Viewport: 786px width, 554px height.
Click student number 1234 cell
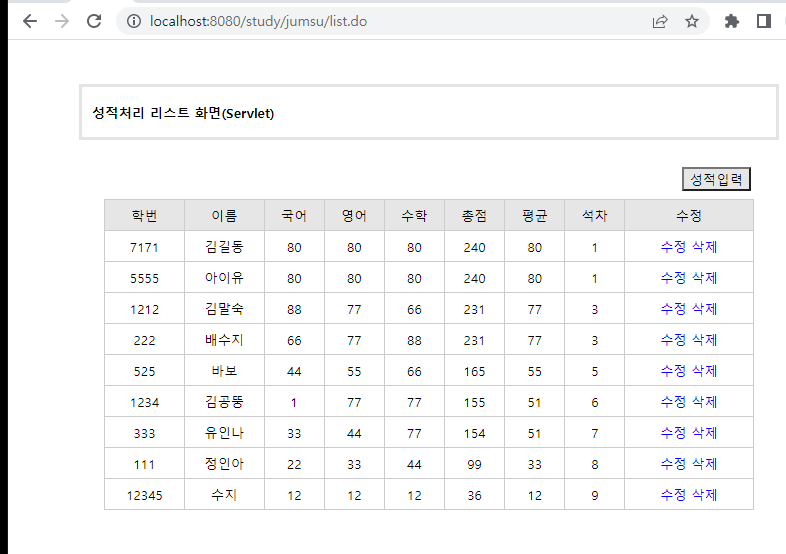pyautogui.click(x=144, y=403)
